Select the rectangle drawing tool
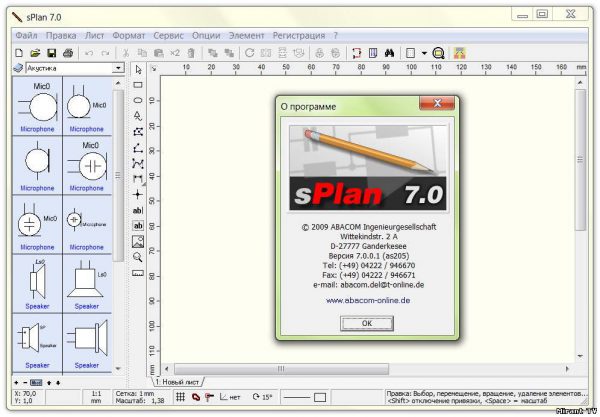The width and height of the screenshot is (600, 417). (x=138, y=85)
